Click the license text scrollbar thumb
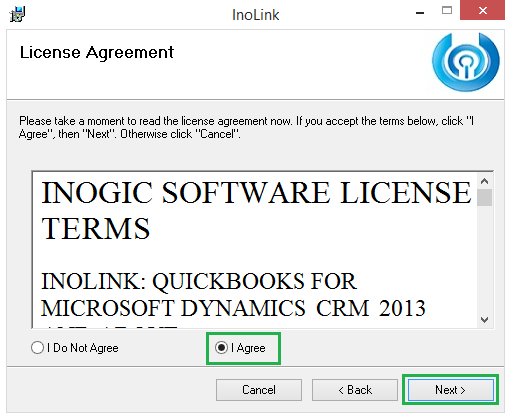 coord(484,197)
